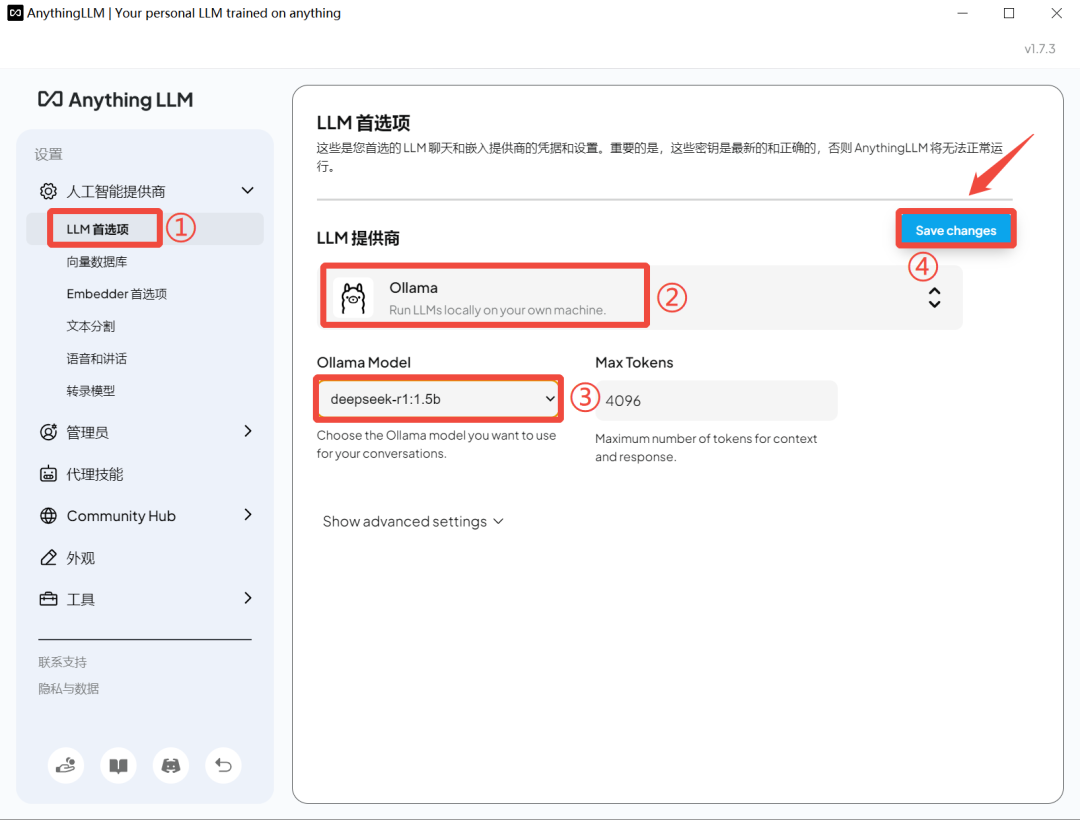
Task: Click the Ollama llama logo
Action: click(353, 298)
